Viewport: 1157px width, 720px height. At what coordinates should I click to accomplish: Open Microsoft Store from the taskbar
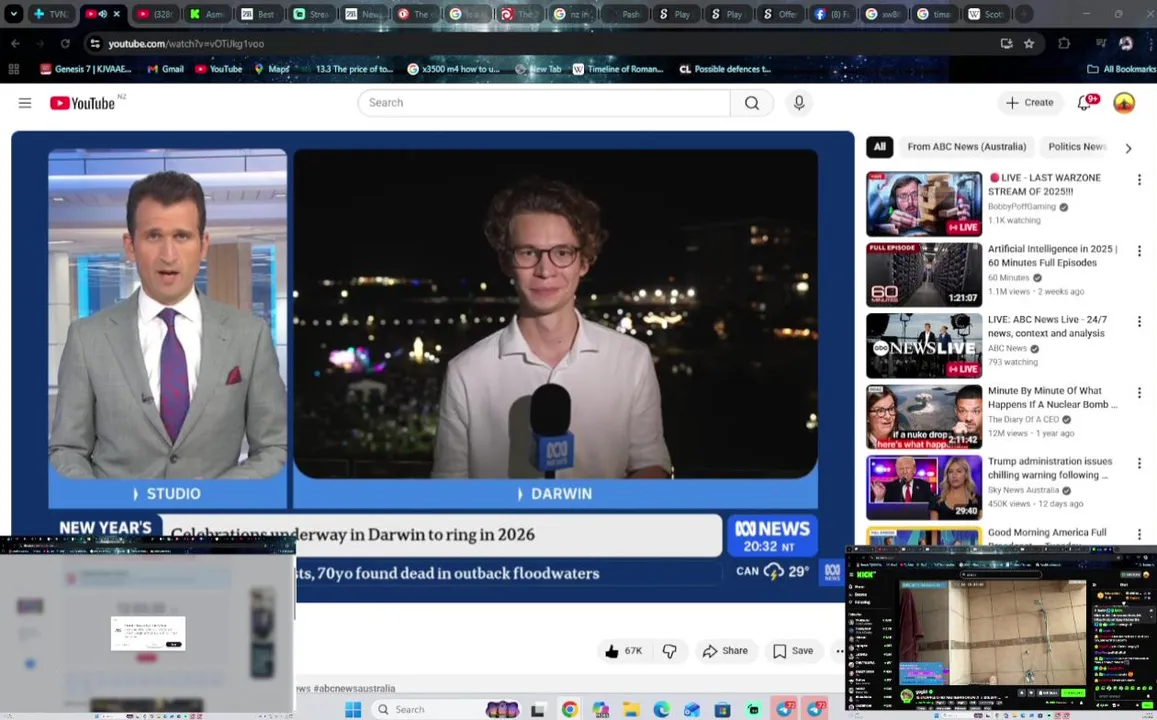722,710
